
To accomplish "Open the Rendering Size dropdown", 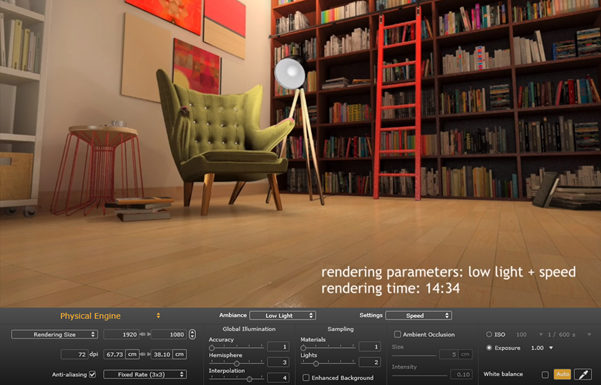I will tap(54, 334).
